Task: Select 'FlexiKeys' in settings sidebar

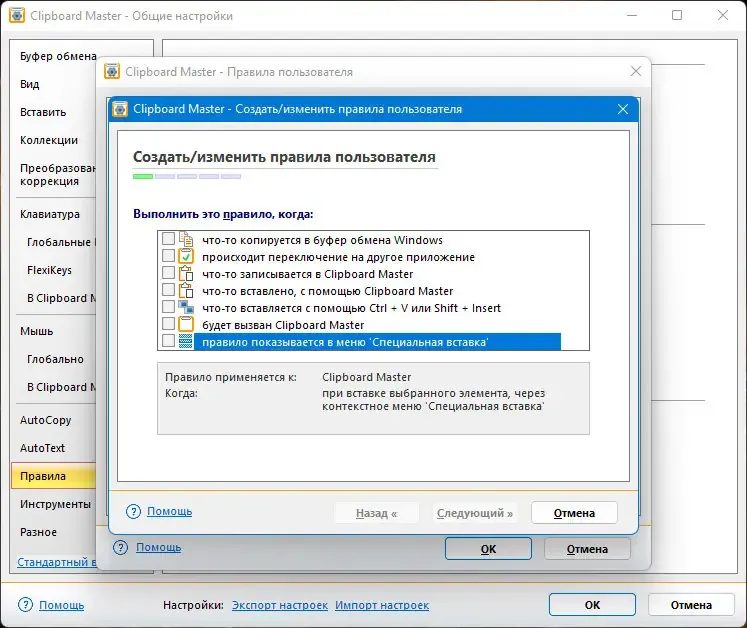Action: pos(50,270)
